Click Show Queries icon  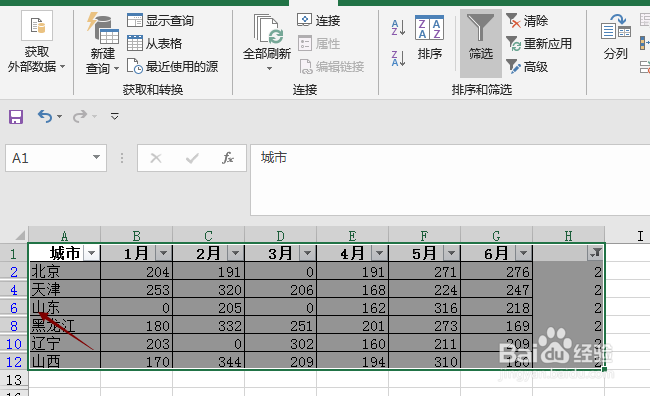click(135, 20)
